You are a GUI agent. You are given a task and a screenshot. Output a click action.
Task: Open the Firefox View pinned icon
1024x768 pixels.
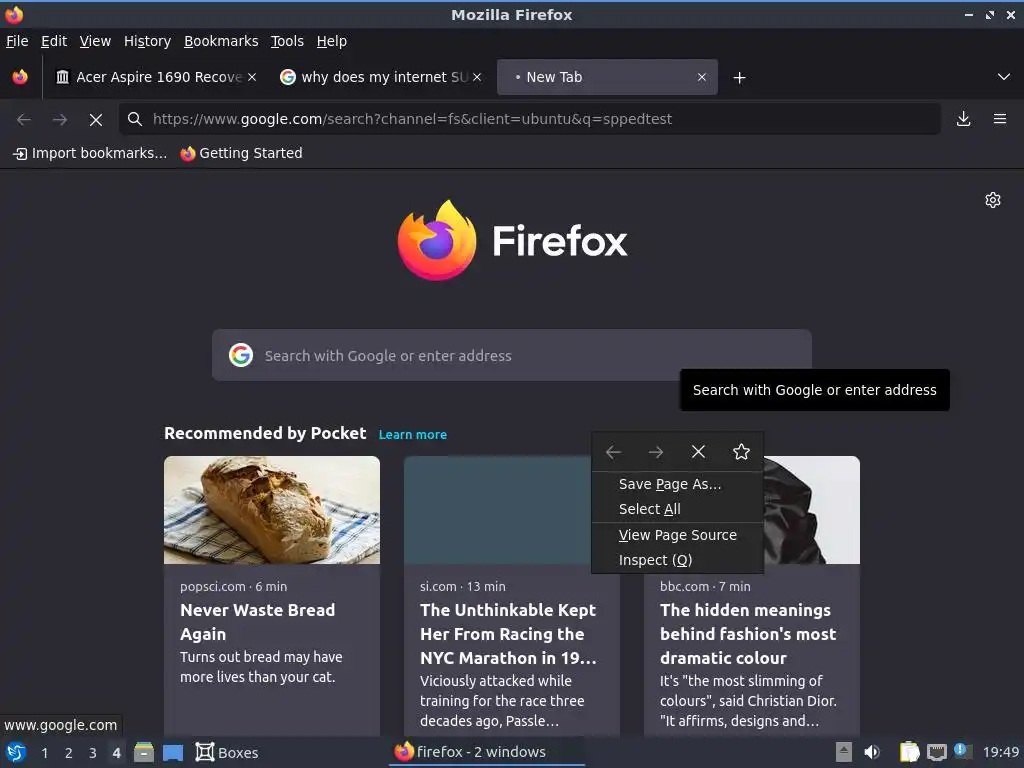20,77
